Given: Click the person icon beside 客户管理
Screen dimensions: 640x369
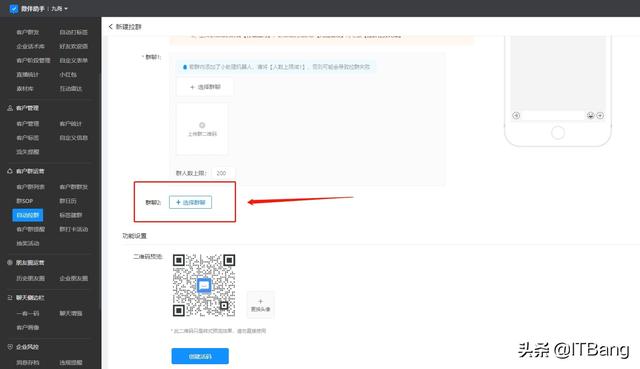Looking at the screenshot, I should coord(10,108).
